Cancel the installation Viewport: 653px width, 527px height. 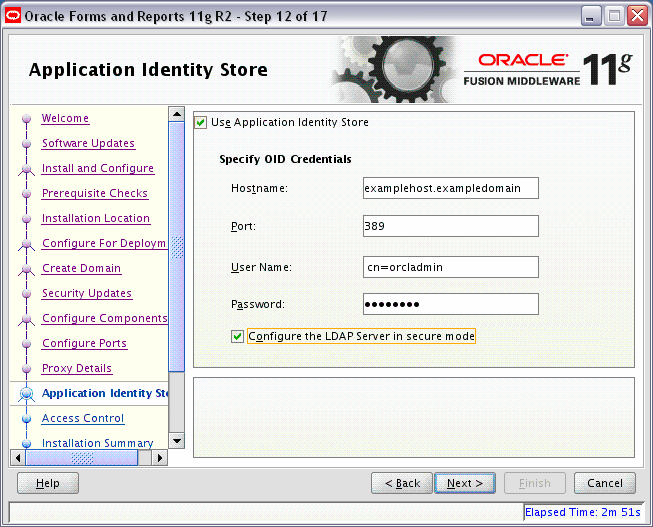click(x=605, y=483)
